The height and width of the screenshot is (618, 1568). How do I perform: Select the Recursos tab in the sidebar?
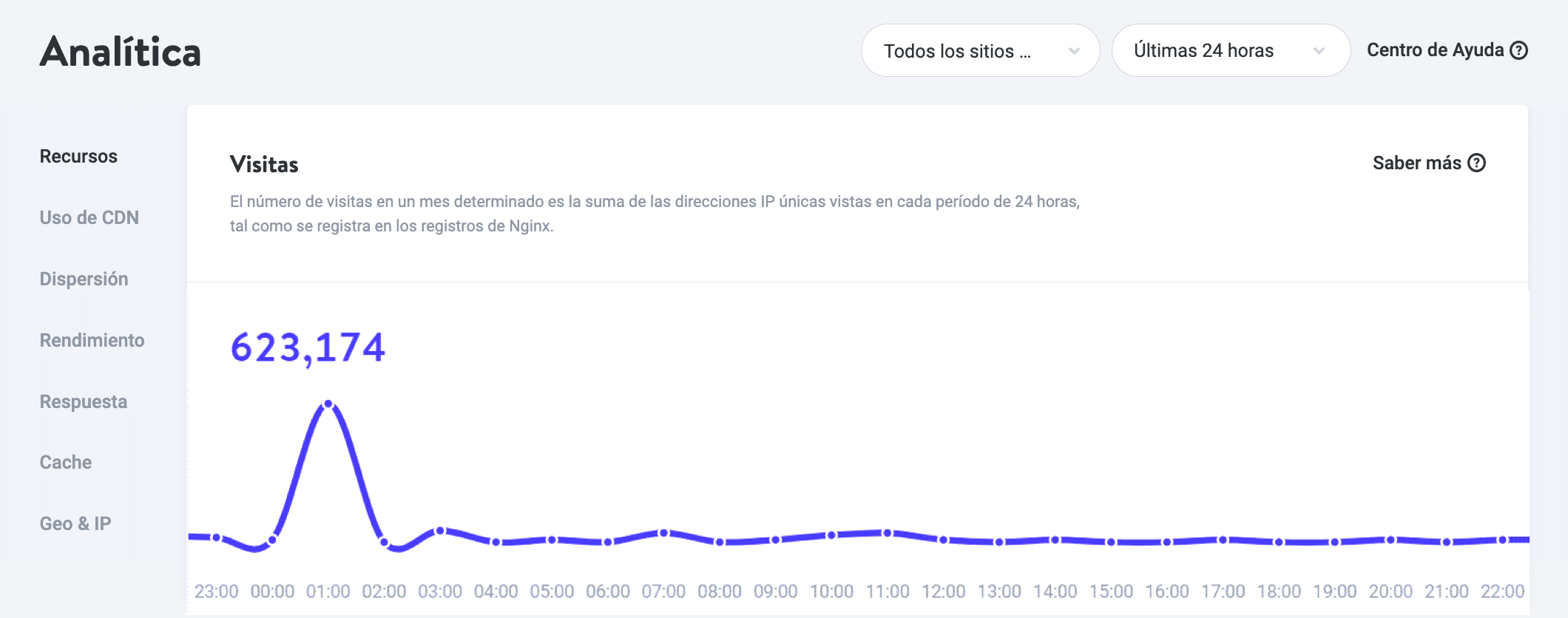78,157
